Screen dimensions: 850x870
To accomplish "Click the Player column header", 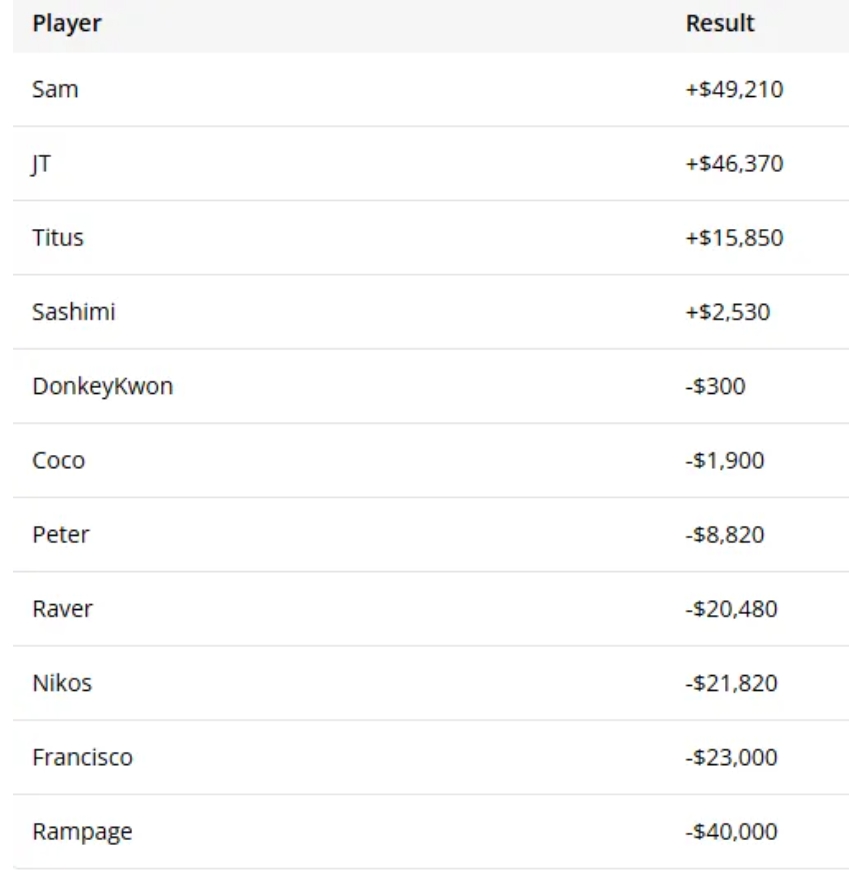I will click(x=66, y=23).
